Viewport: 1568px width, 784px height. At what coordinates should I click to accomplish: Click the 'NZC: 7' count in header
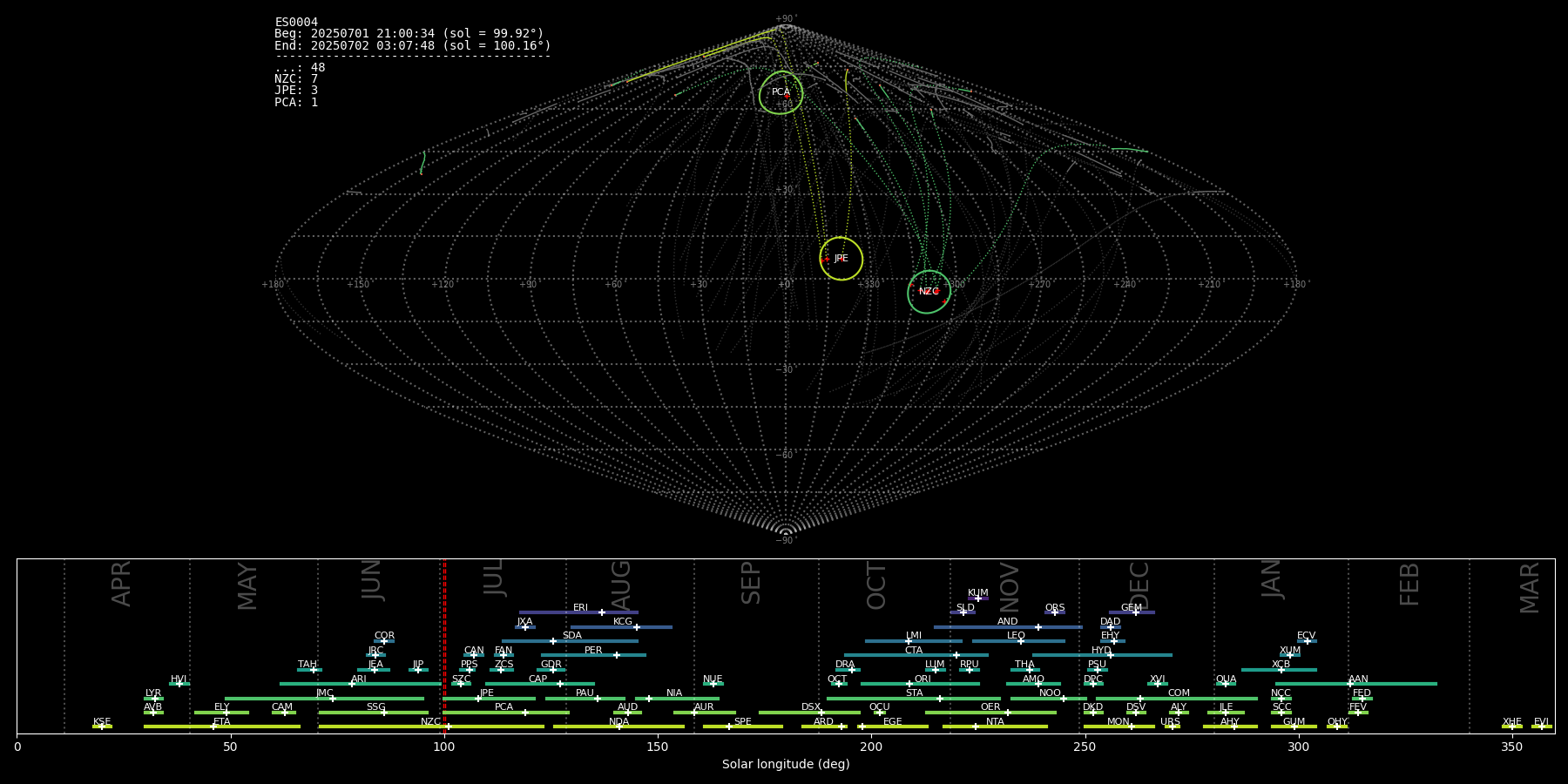pos(296,79)
